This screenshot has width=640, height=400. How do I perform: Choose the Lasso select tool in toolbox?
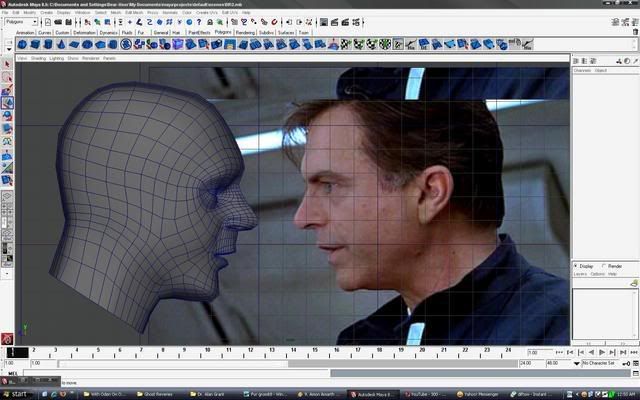(7, 77)
